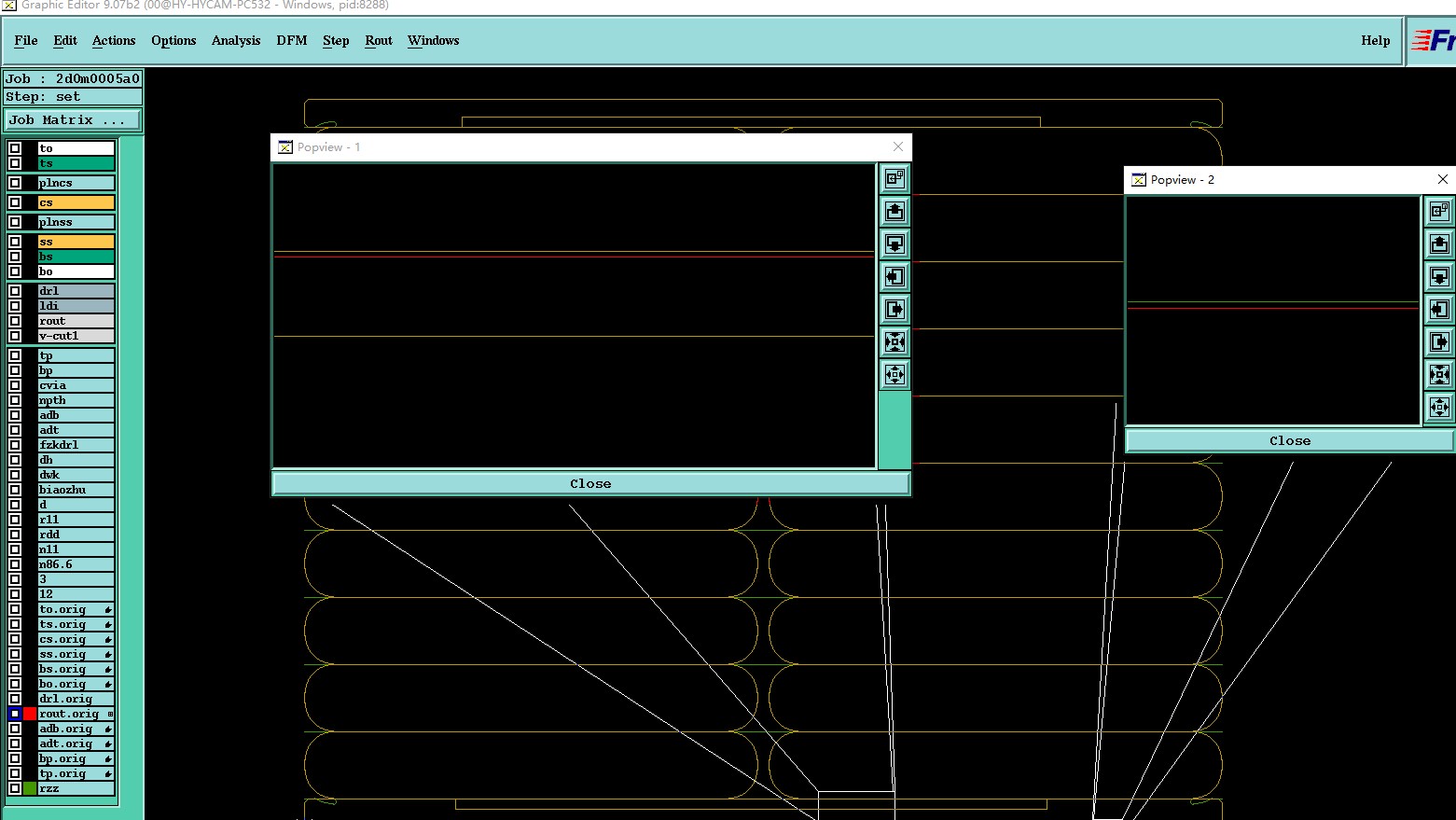Viewport: 1456px width, 820px height.
Task: Open the Job Matrix button
Action: 73,120
